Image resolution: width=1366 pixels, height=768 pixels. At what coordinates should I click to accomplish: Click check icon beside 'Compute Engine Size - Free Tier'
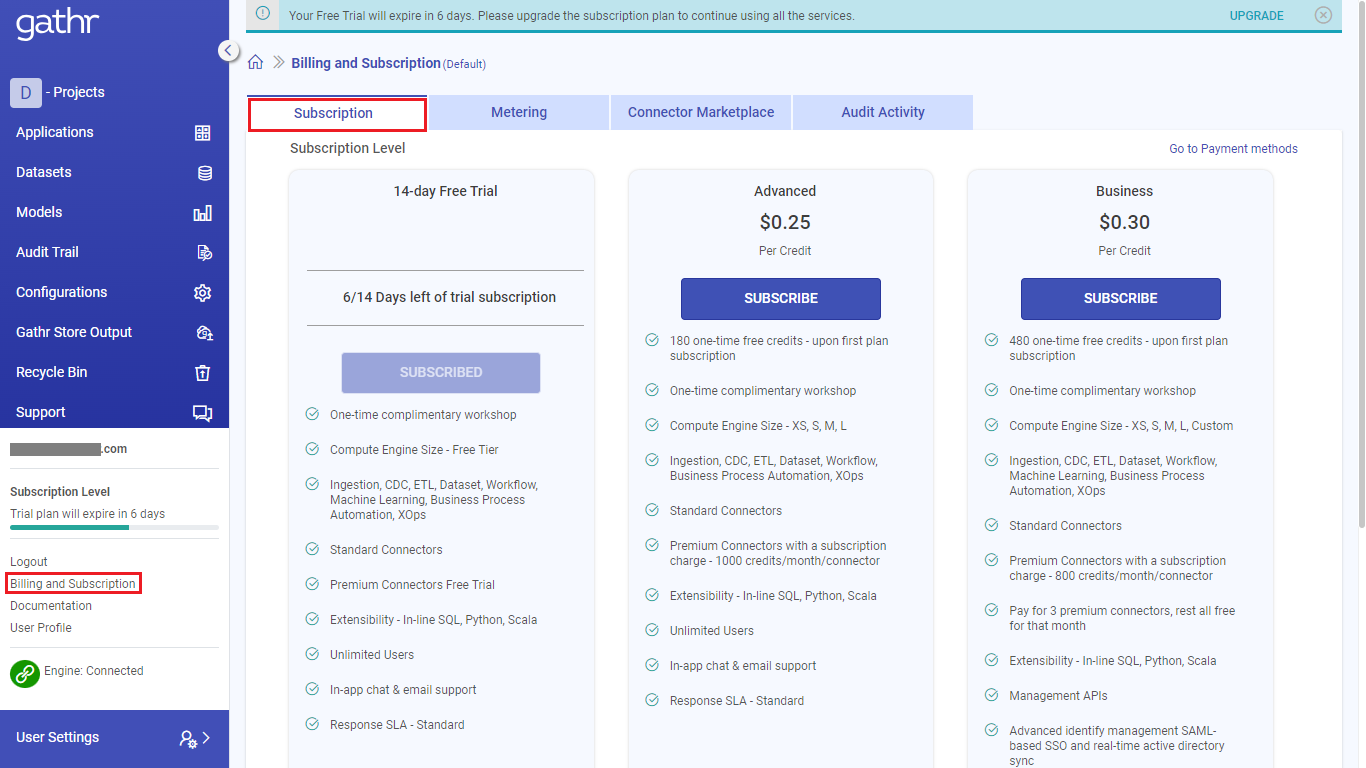point(312,449)
